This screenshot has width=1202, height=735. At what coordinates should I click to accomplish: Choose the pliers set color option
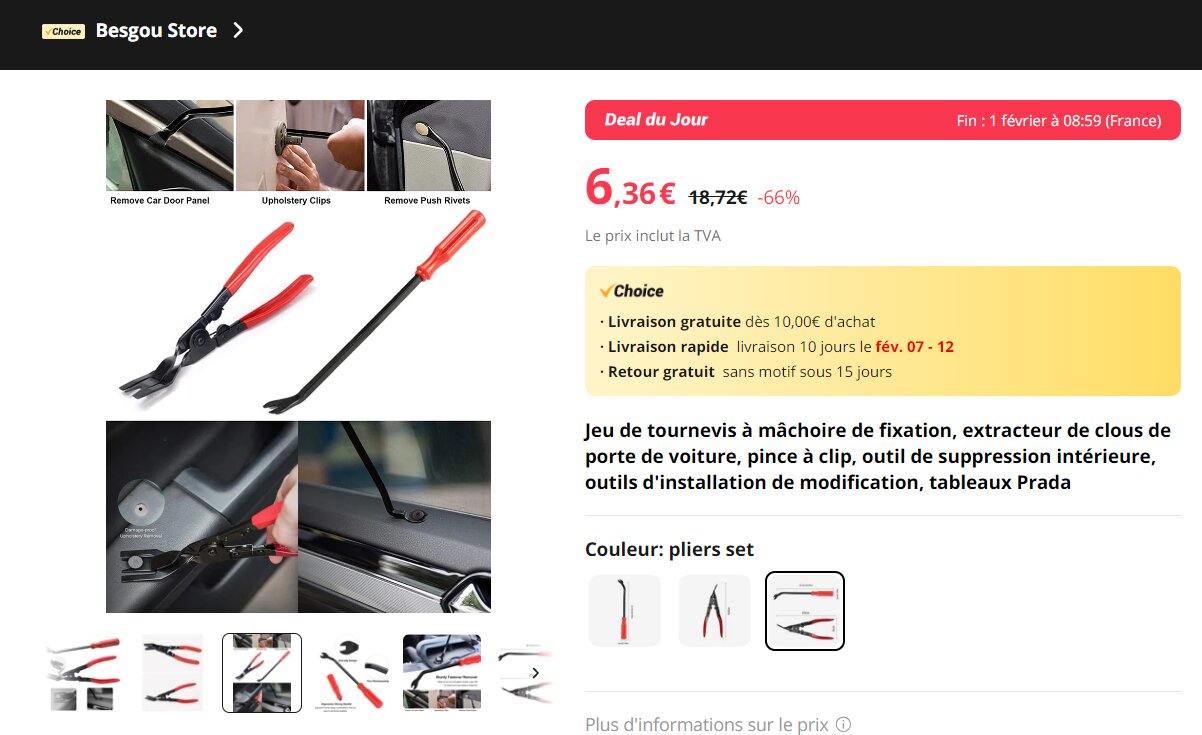[x=805, y=610]
